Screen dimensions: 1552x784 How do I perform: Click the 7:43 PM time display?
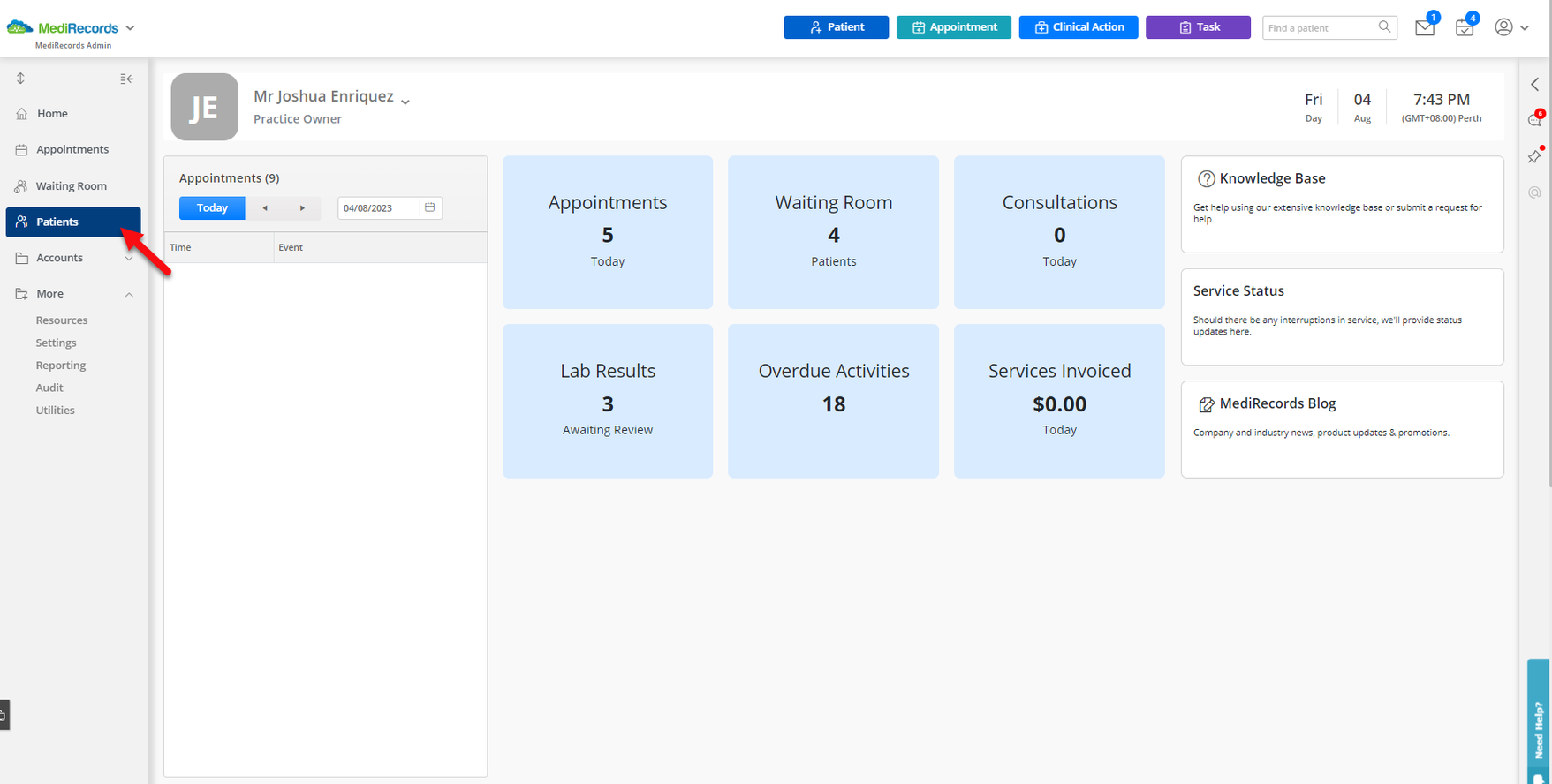point(1442,100)
